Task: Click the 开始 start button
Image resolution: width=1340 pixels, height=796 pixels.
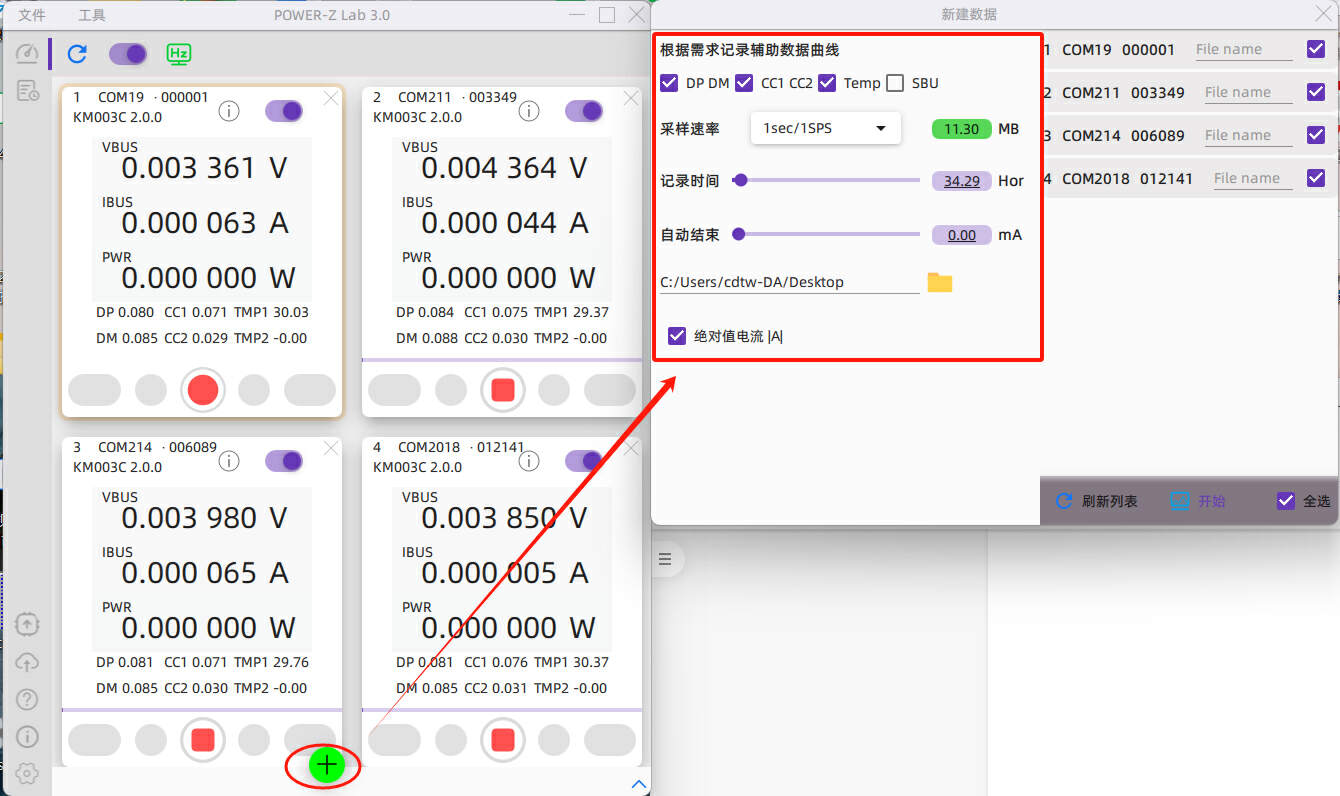Action: [x=1198, y=501]
